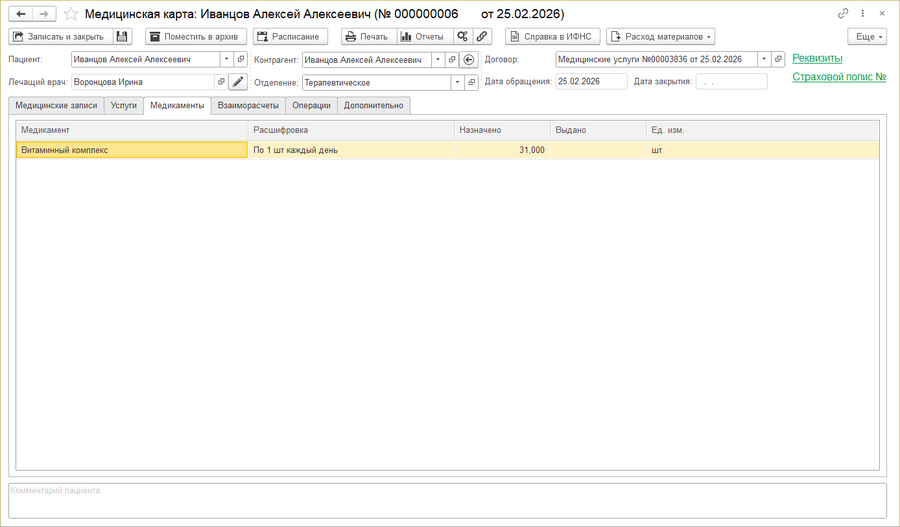The image size is (900, 527).
Task: Open the Лечащий врач record with open icon
Action: [x=221, y=82]
